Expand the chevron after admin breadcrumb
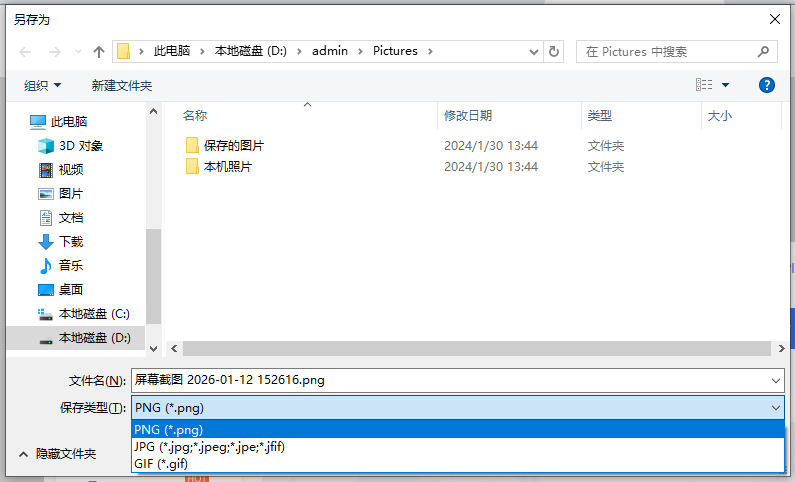Viewport: 795px width, 482px height. [x=360, y=51]
